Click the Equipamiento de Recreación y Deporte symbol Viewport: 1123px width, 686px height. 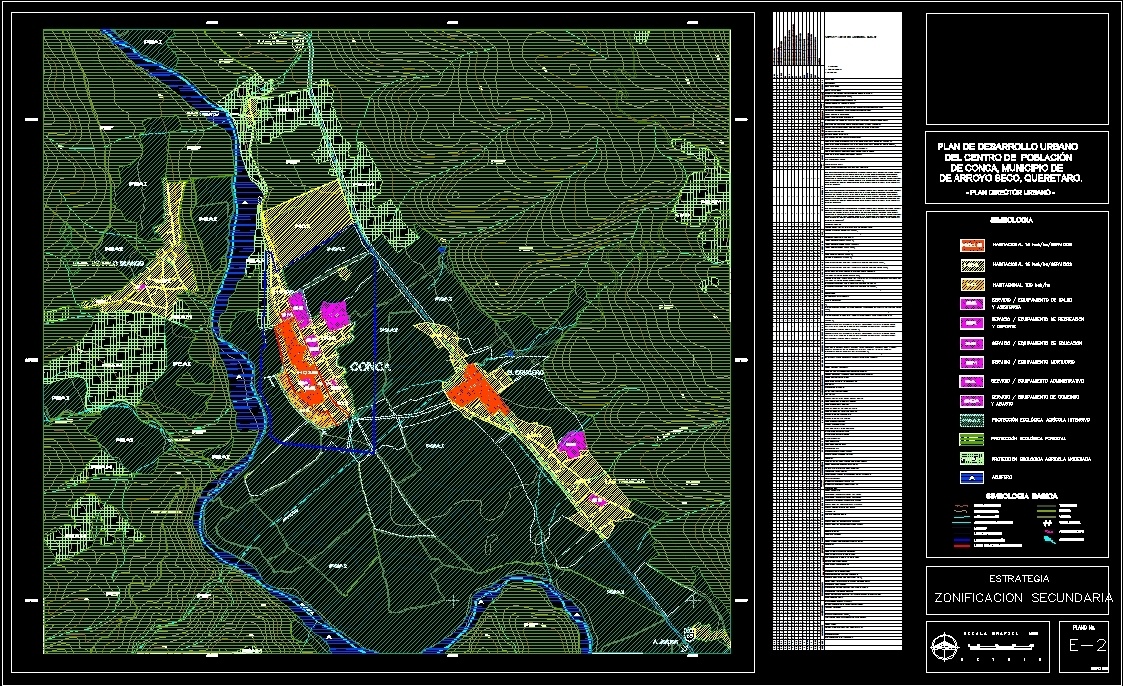971,320
